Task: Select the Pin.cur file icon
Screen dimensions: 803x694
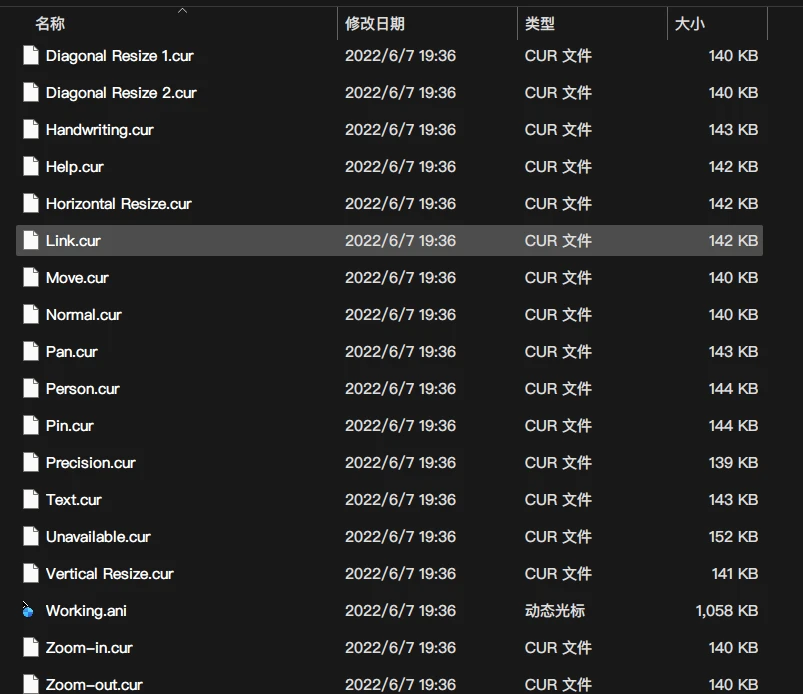Action: tap(30, 425)
